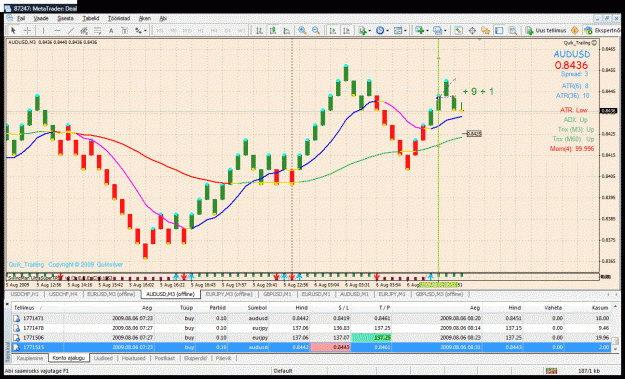The width and height of the screenshot is (625, 379).
Task: Switch chart to bar chart mode
Action: coord(259,30)
